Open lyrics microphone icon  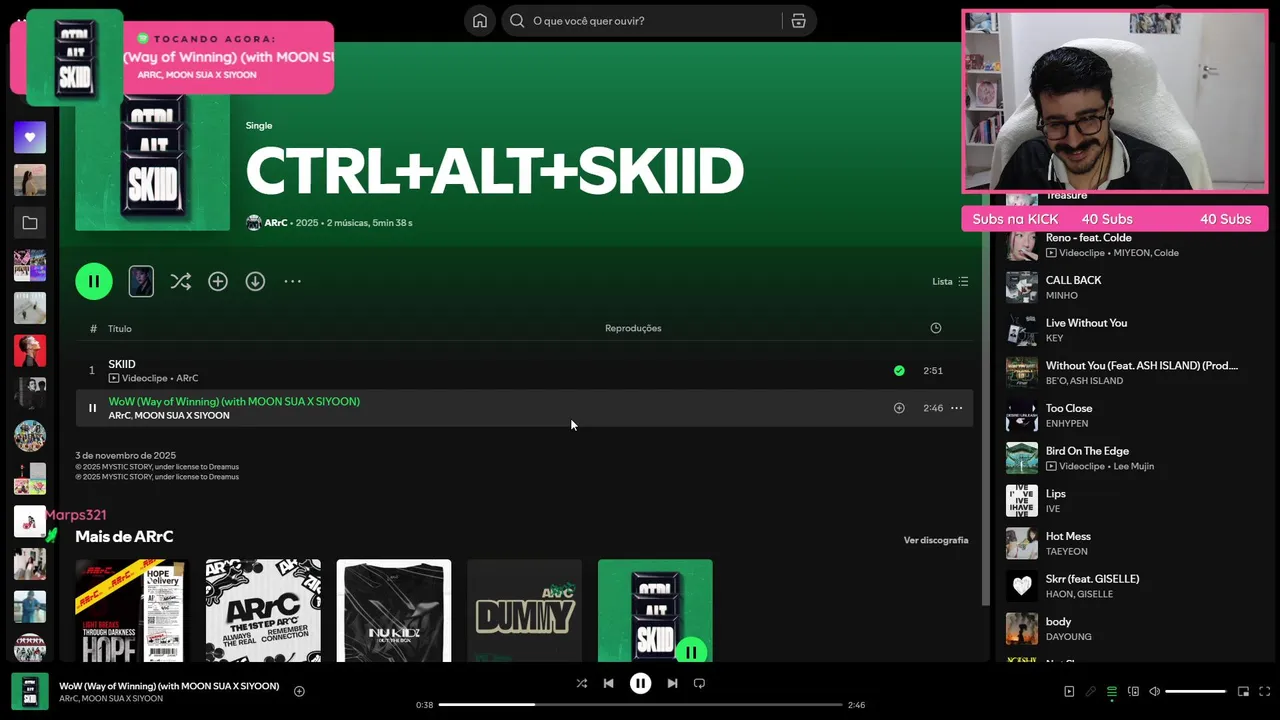[1090, 691]
